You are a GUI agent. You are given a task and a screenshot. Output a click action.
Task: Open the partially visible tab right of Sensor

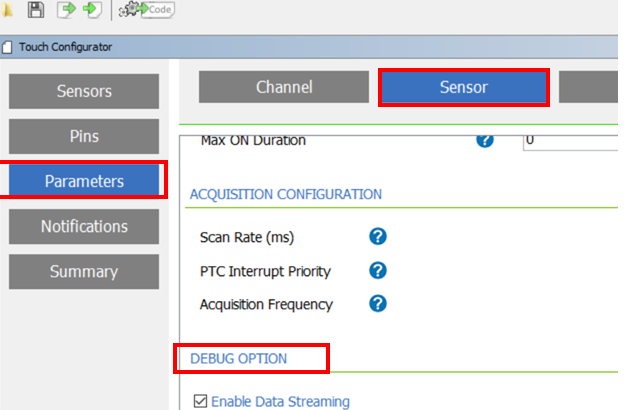(590, 87)
